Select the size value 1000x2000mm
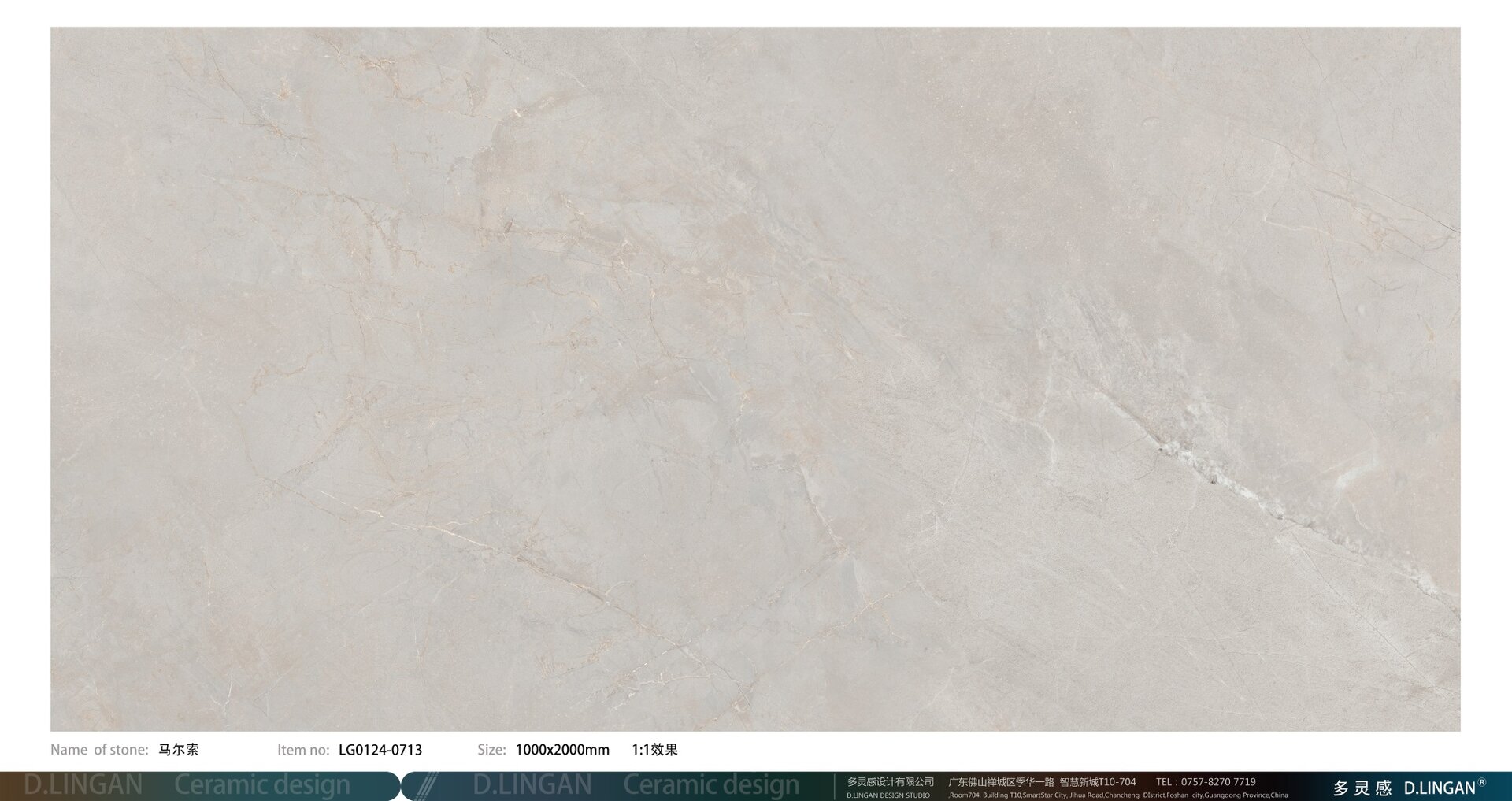Screen dimensions: 1512x801 click(562, 750)
